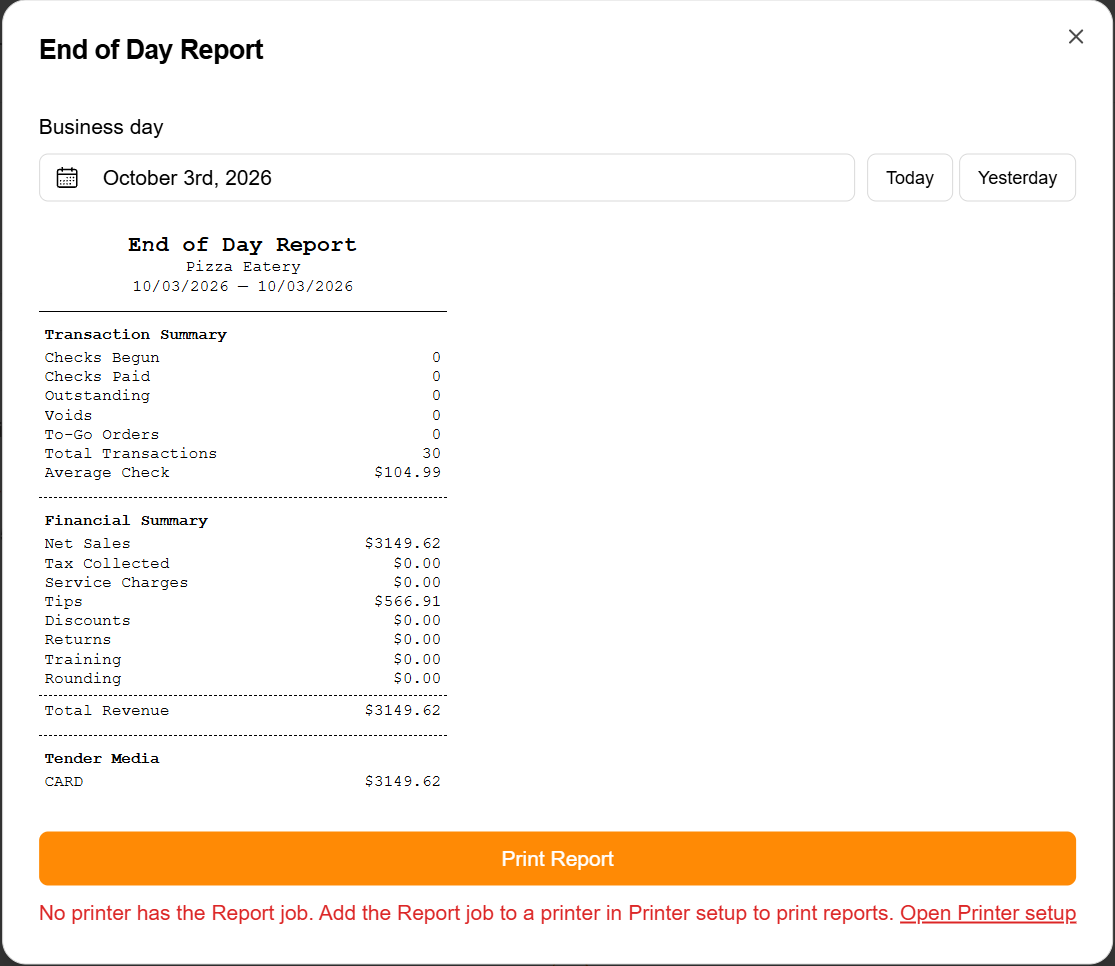Click the Tips value $566.91
Viewport: 1115px width, 966px height.
407,601
